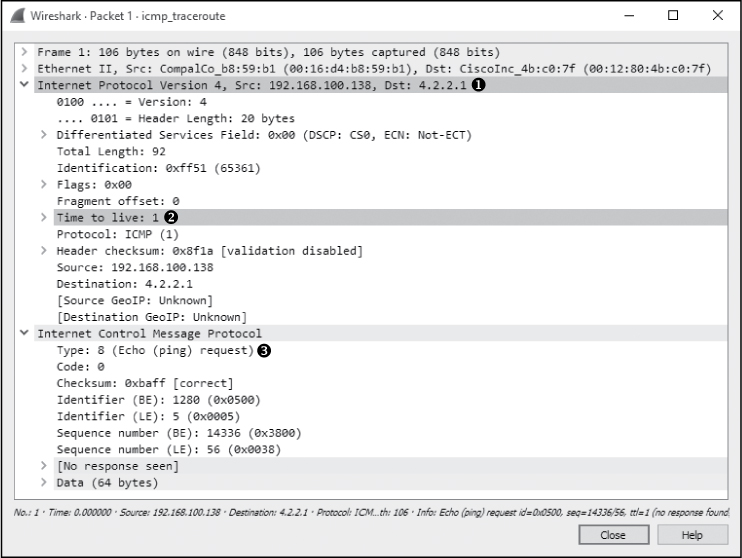Expand the Data (64 bytes) row

pos(44,482)
